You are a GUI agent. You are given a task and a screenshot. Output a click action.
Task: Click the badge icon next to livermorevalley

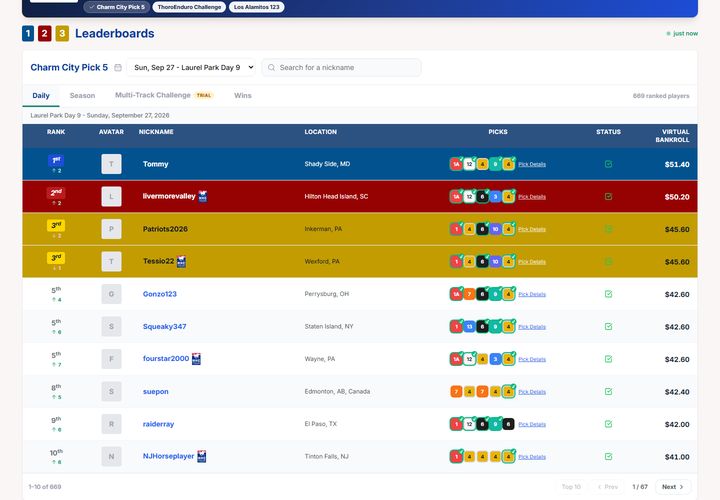[x=203, y=197]
